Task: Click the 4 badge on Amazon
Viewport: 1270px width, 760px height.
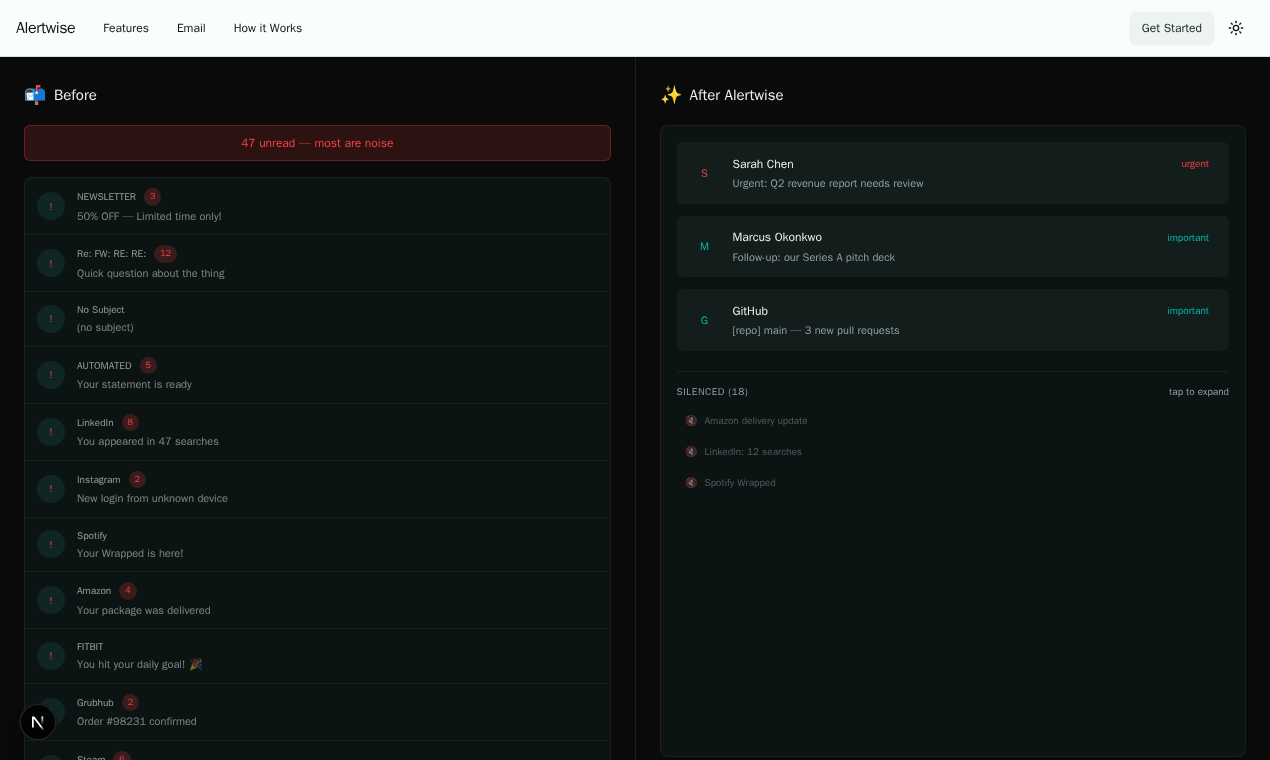Action: coord(128,591)
